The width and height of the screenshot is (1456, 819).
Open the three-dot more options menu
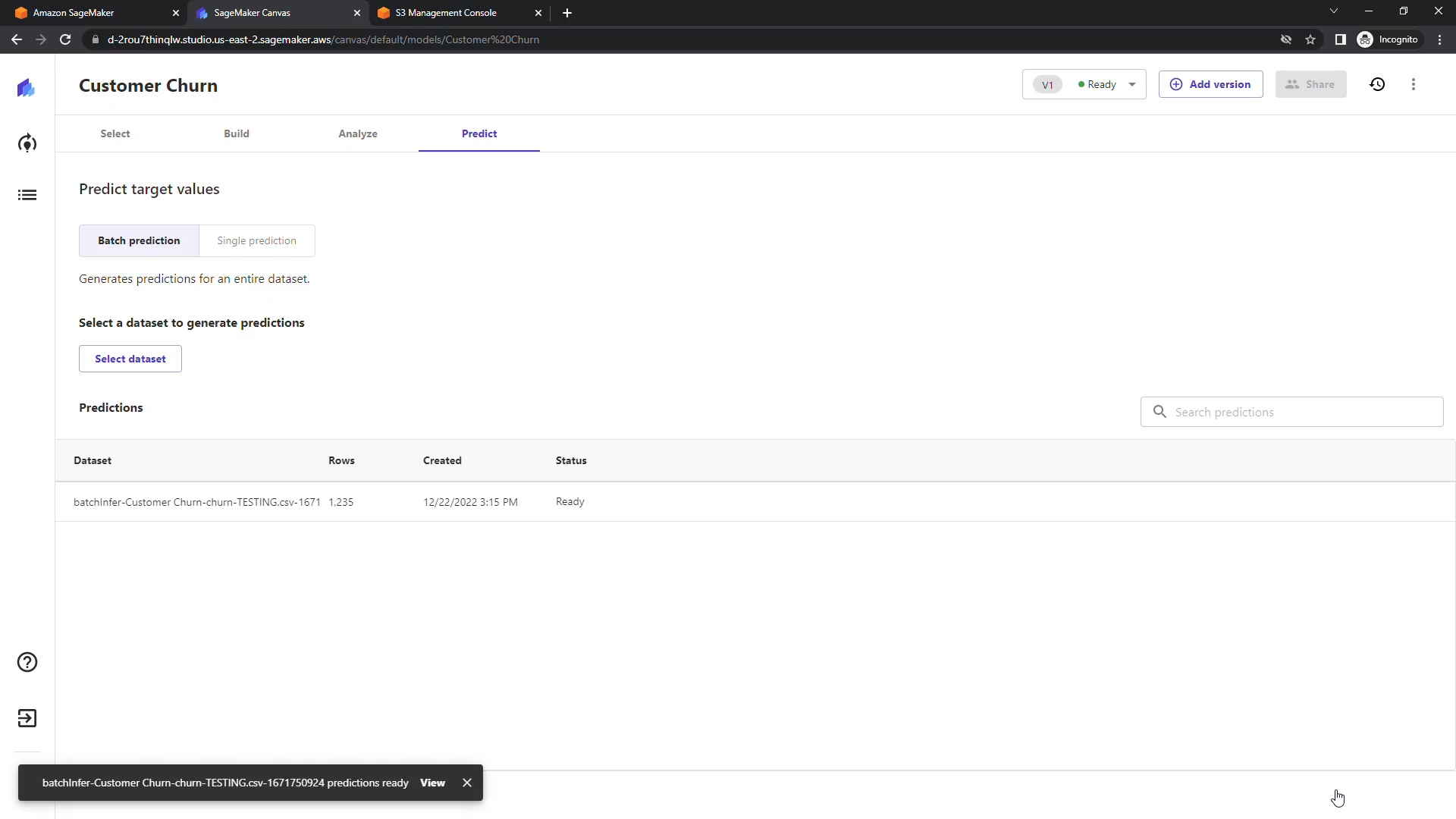1413,84
